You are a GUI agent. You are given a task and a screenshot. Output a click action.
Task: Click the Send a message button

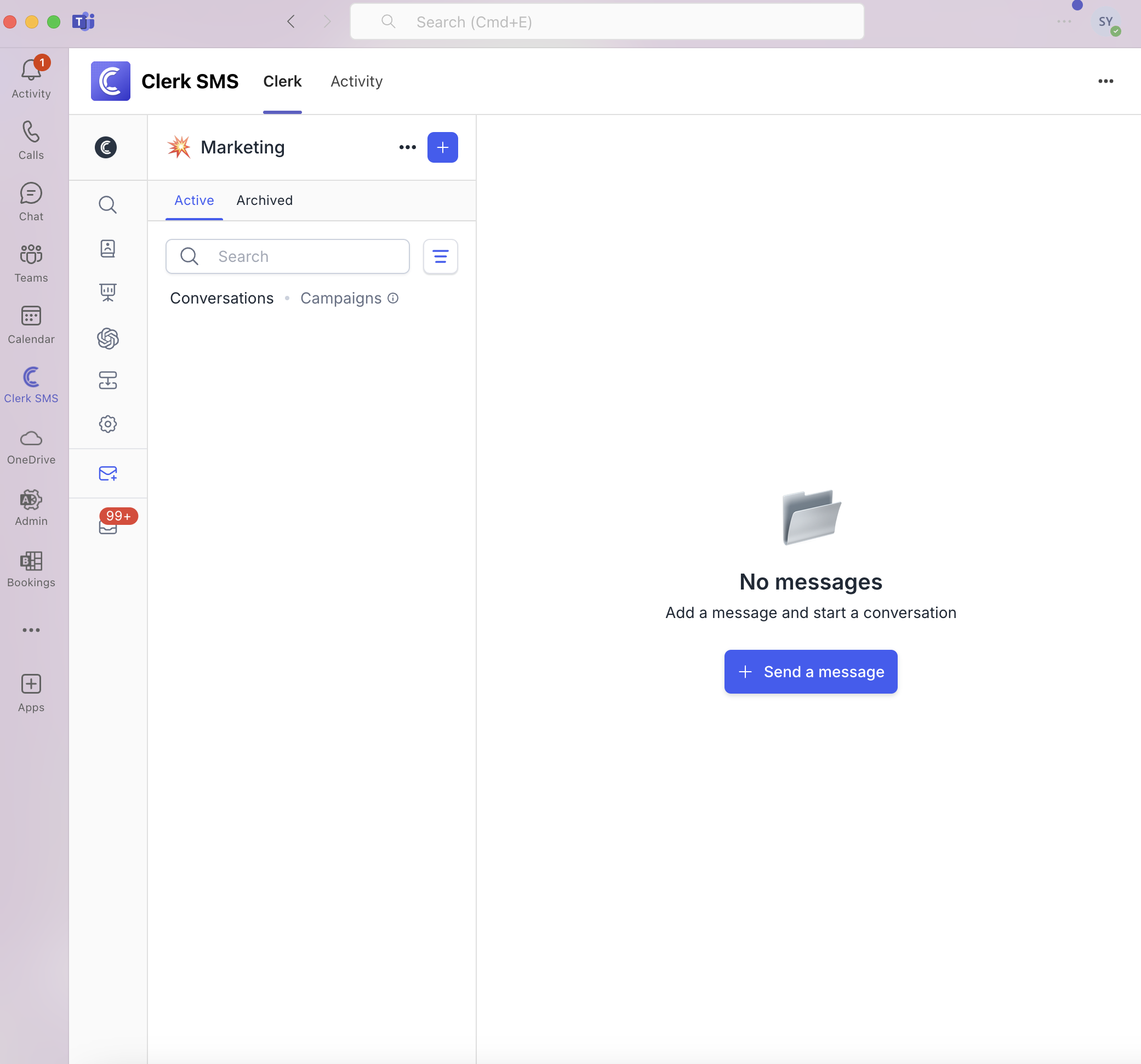[x=811, y=672]
